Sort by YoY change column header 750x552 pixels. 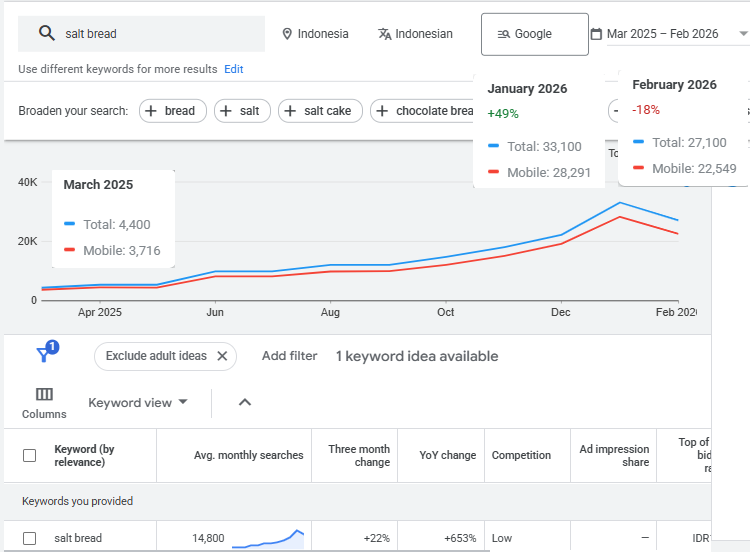[x=447, y=456]
